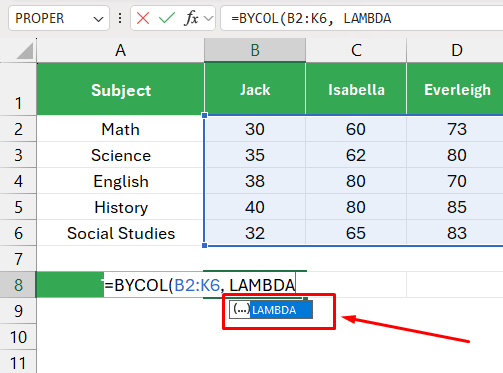Screen dimensions: 503x373
Task: Click the Select All corner triangle
Action: pos(25,51)
